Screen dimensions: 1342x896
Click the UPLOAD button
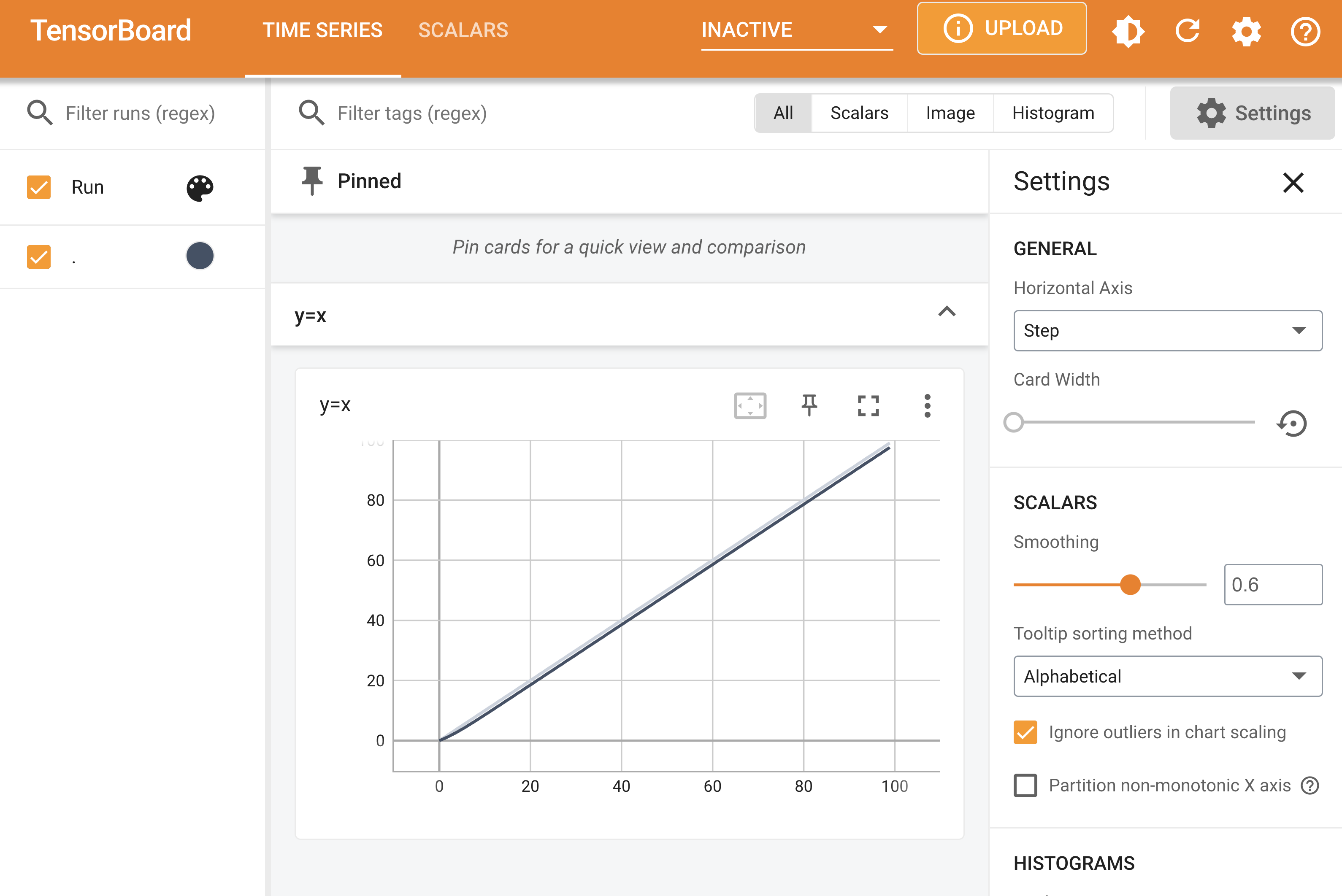(1001, 29)
